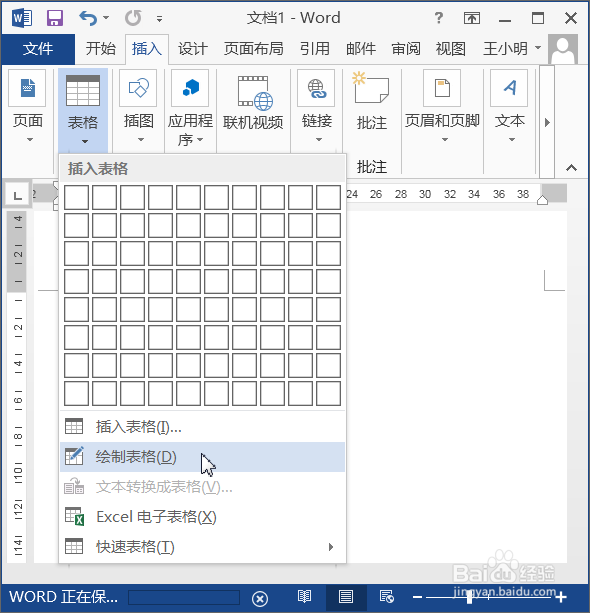Screen dimensions: 590x613
Task: Pick the last cell of the grid's first row
Action: coord(328,197)
